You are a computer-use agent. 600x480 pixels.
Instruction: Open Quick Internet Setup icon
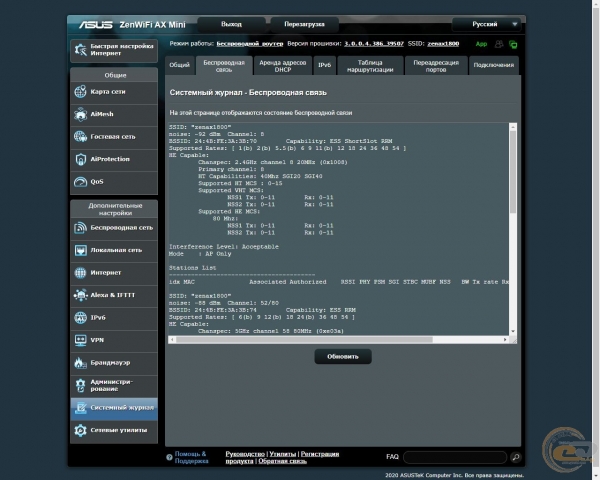[81, 50]
